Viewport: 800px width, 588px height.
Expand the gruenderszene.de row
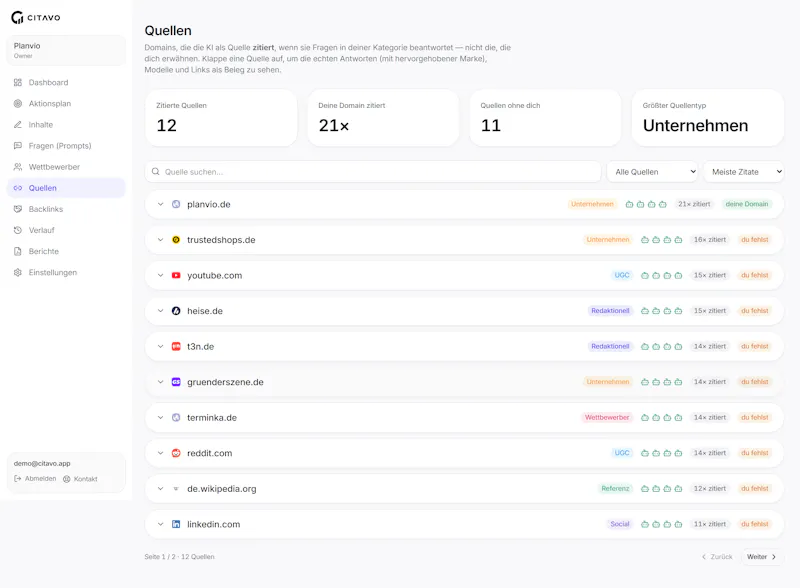tap(160, 382)
